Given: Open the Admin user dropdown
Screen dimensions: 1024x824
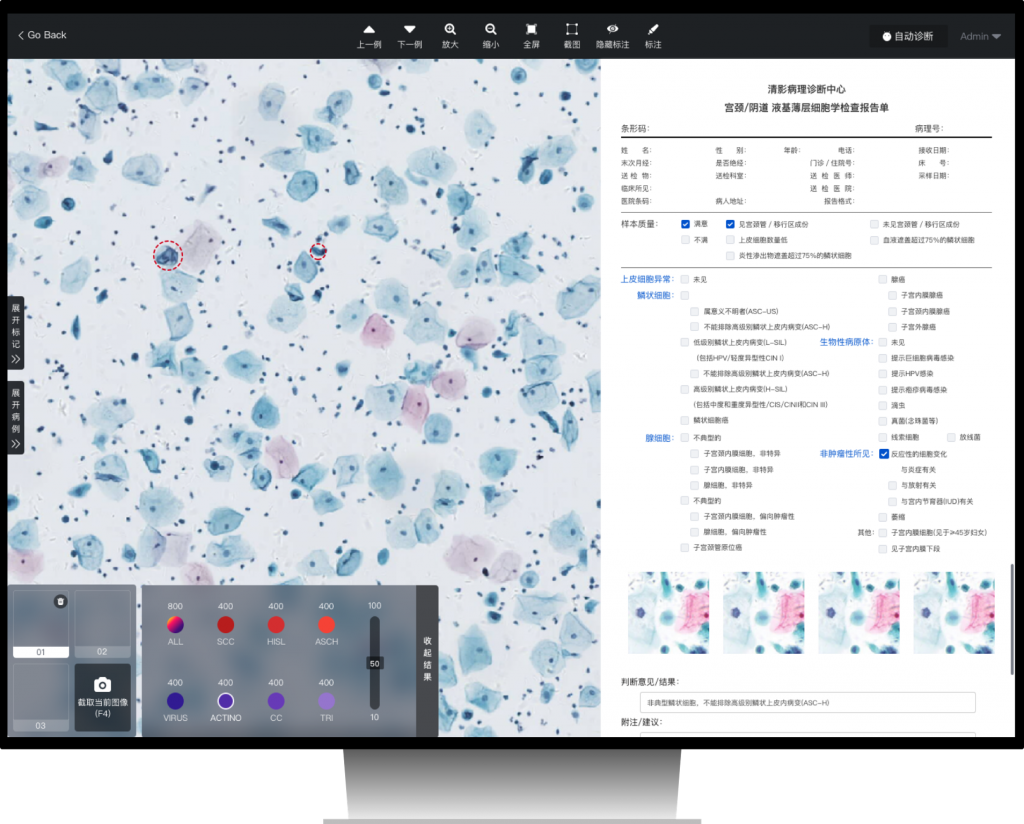Looking at the screenshot, I should coord(980,37).
